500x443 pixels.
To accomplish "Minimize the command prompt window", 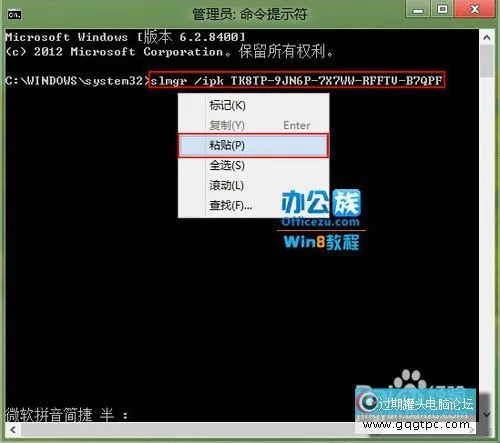I will tap(418, 9).
